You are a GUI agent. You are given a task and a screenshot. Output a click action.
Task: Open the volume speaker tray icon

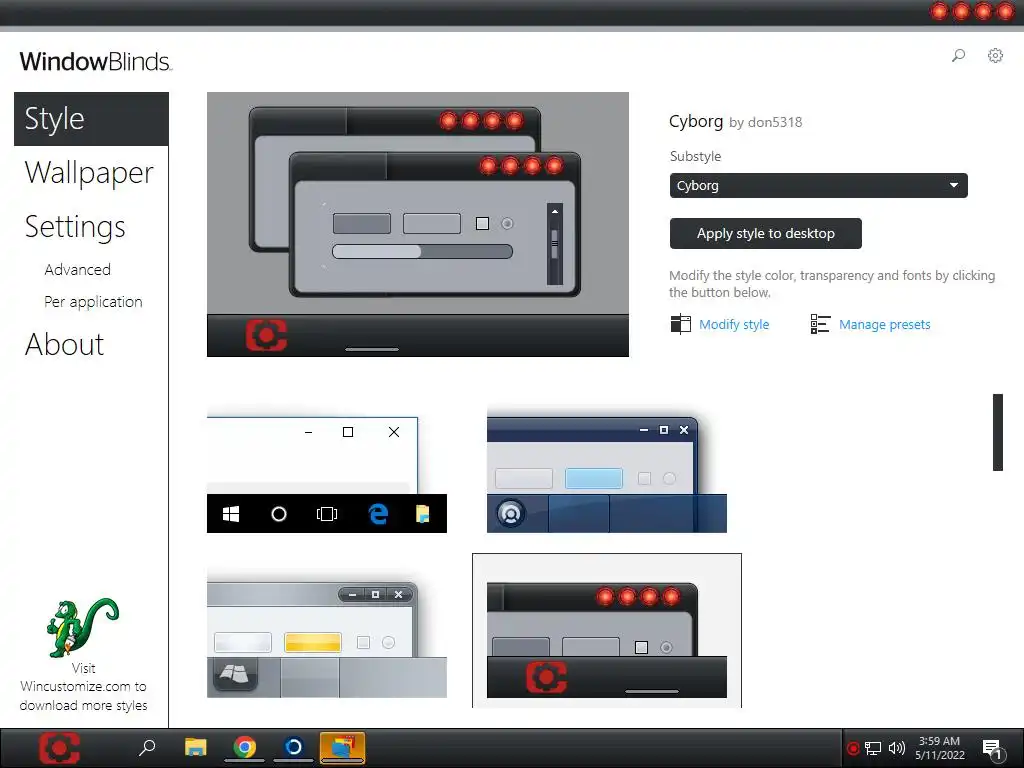point(897,748)
